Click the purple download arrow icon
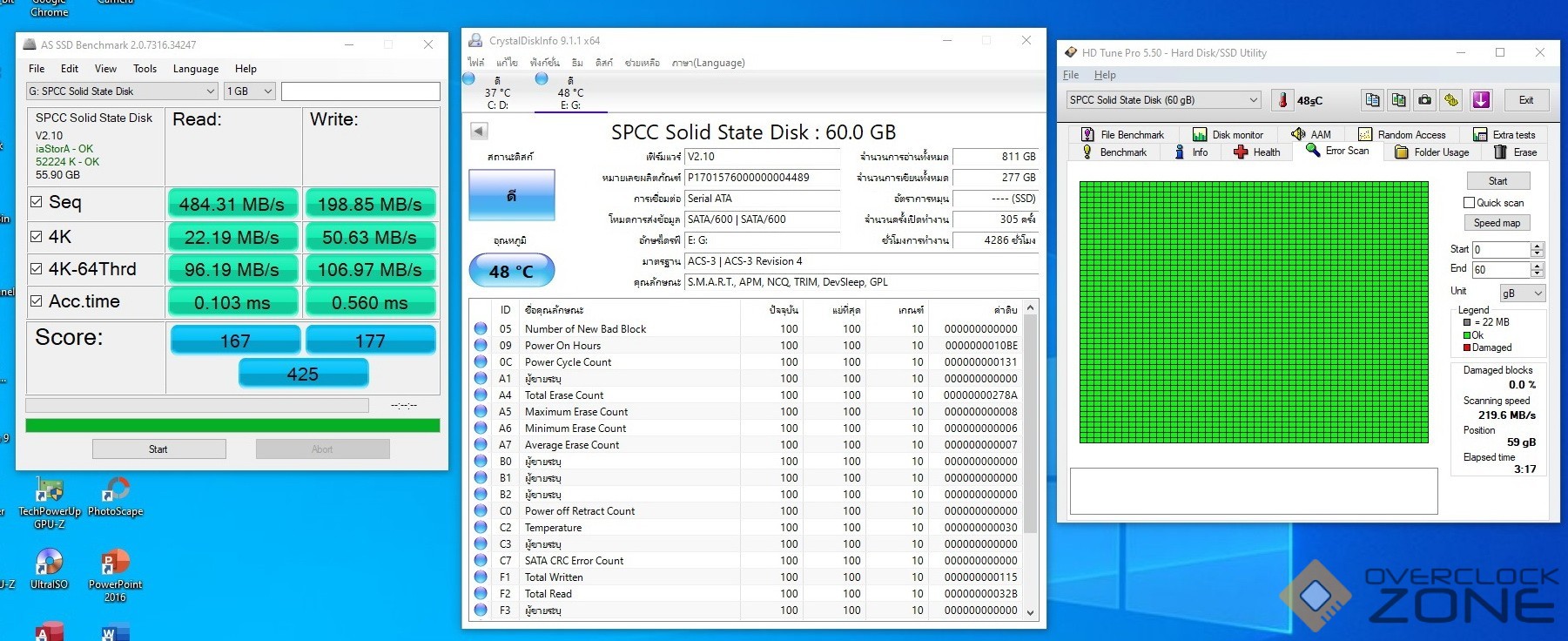The width and height of the screenshot is (1568, 641). [x=1481, y=100]
